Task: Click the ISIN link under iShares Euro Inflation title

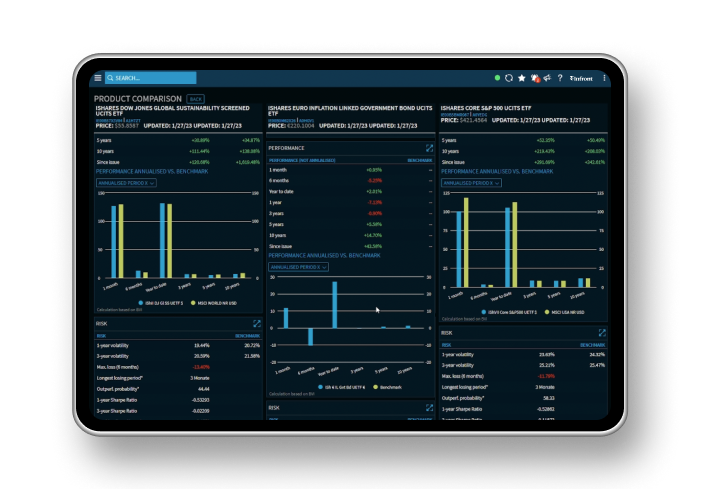Action: 282,120
